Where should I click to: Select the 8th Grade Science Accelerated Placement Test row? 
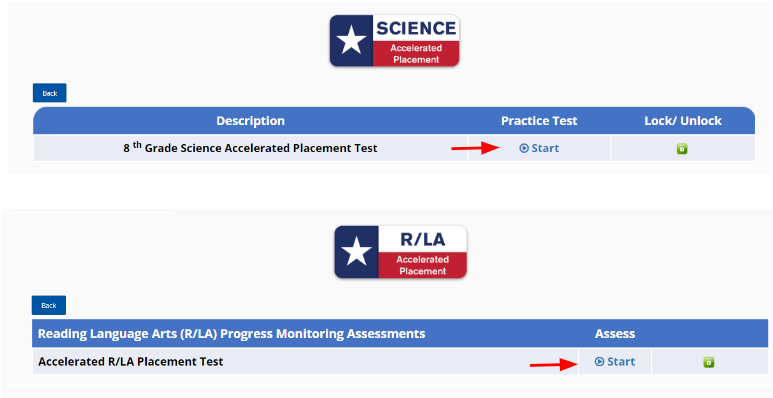(x=394, y=148)
